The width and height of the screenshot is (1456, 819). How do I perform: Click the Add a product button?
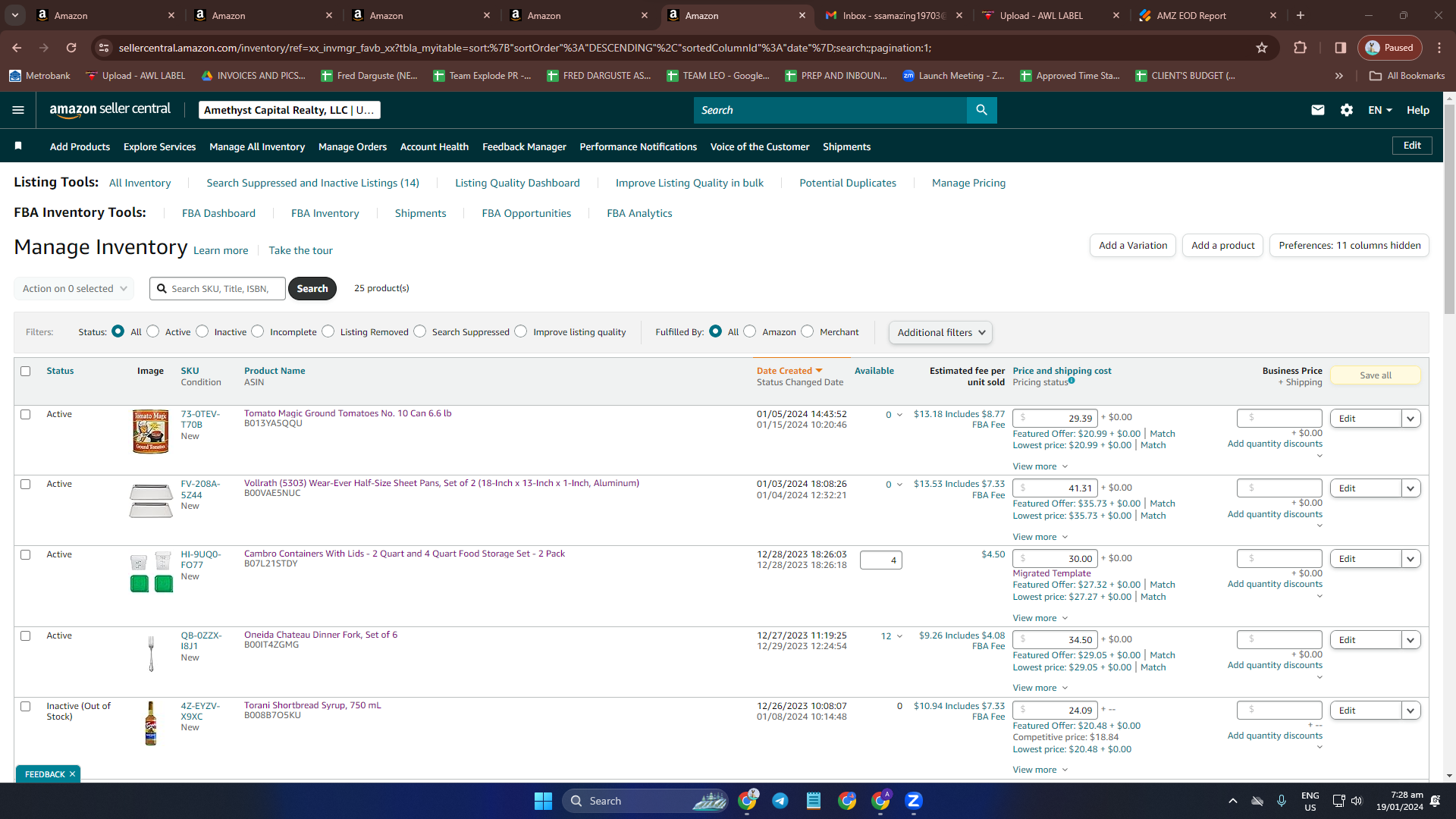point(1222,246)
